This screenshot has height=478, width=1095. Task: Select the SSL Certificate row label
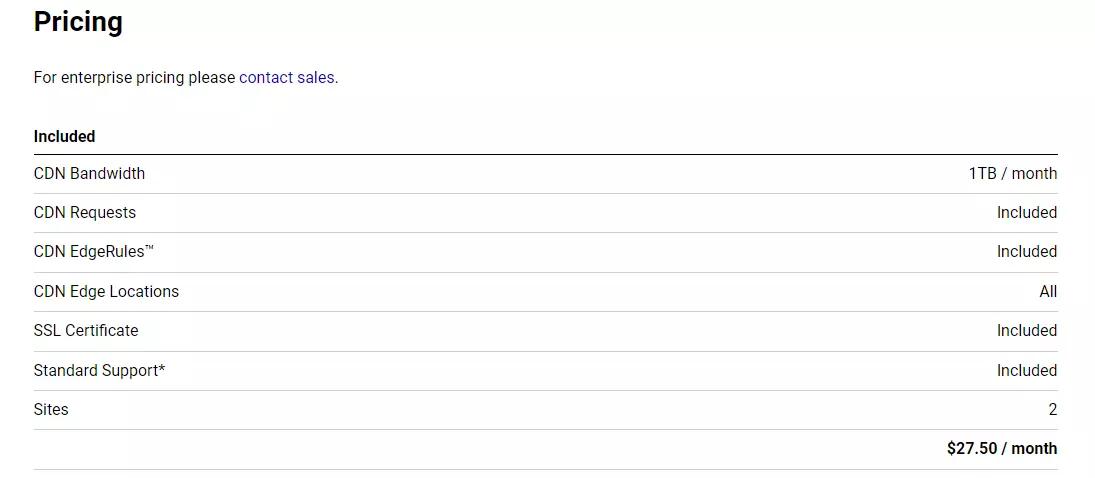pyautogui.click(x=86, y=331)
